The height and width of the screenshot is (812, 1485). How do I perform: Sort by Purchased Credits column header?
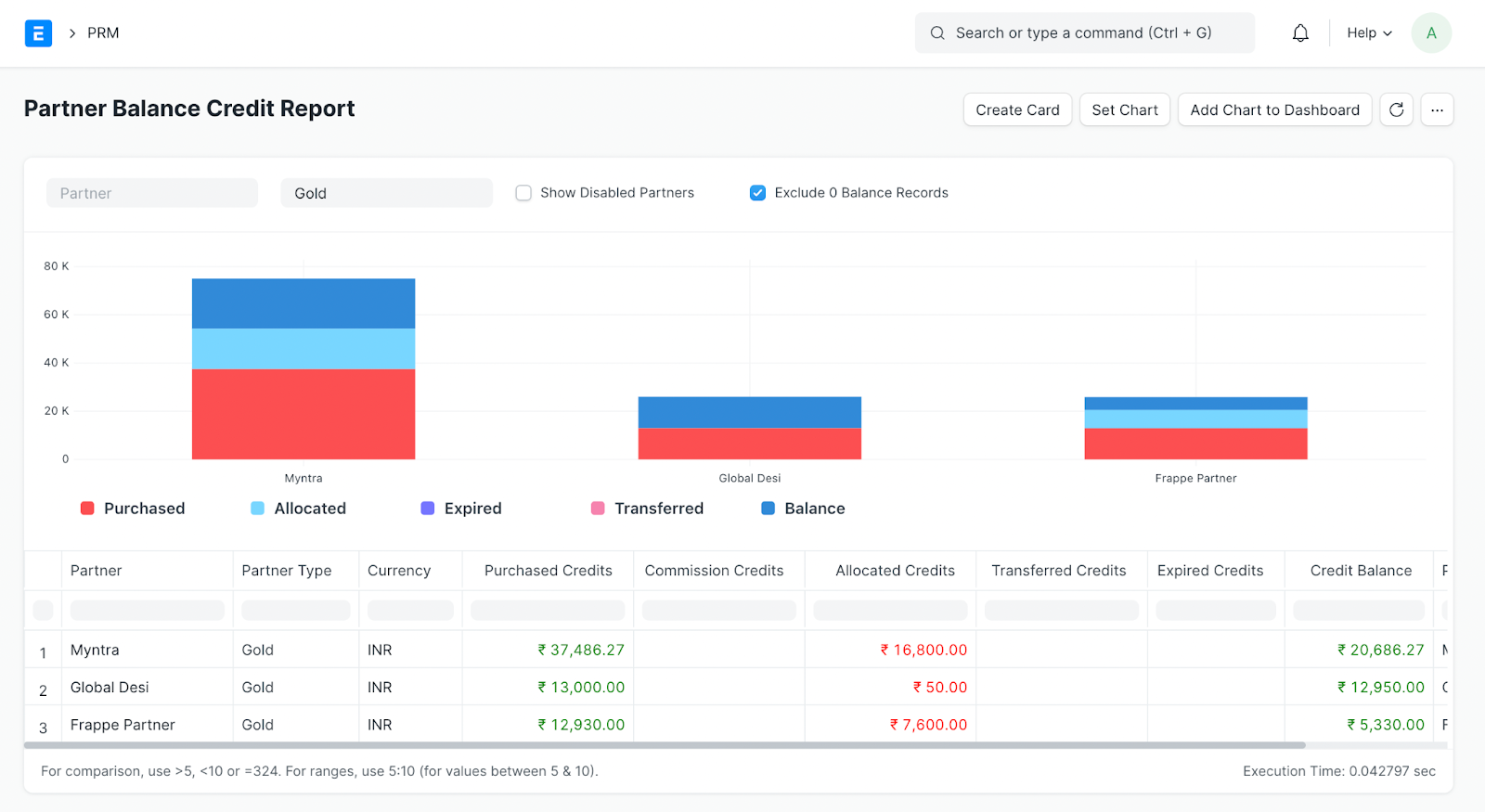pos(548,571)
